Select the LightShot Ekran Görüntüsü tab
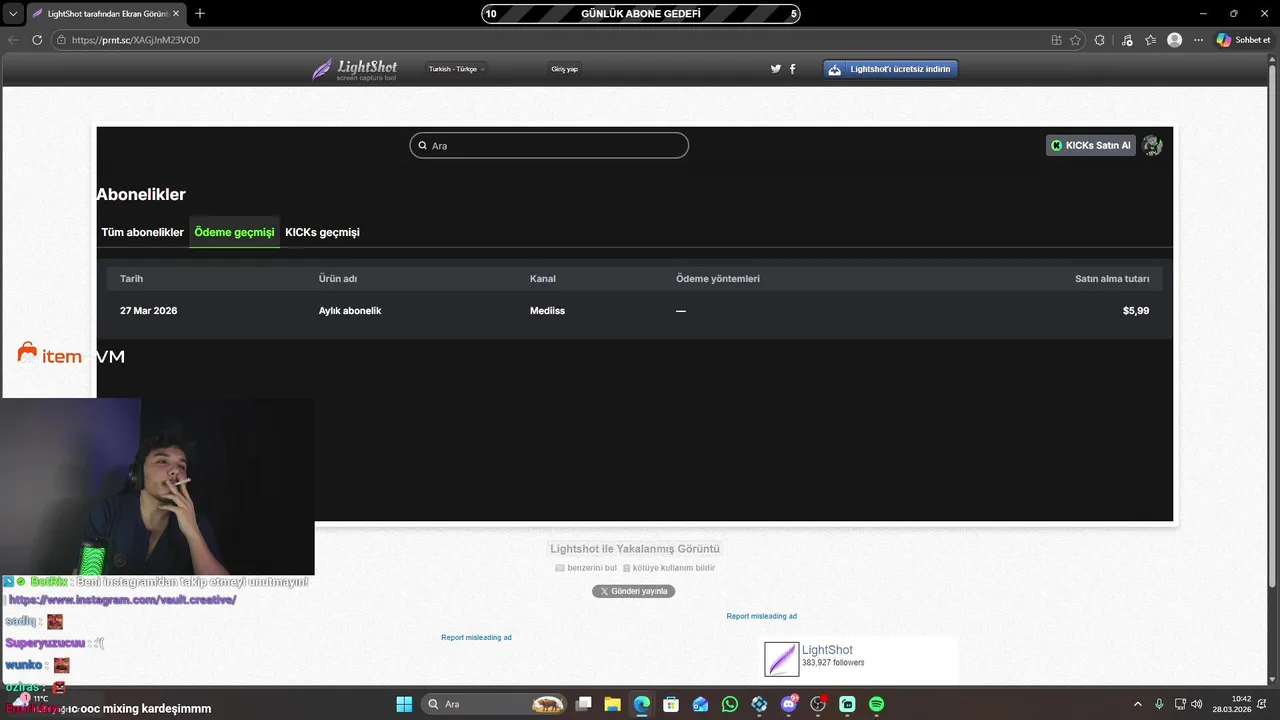Image resolution: width=1280 pixels, height=720 pixels. click(106, 14)
